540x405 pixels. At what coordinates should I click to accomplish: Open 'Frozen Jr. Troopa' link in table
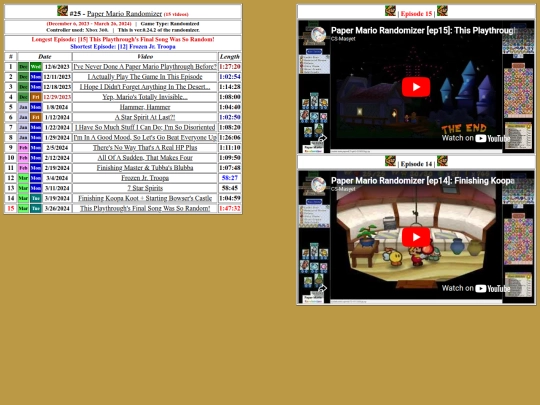(x=145, y=178)
